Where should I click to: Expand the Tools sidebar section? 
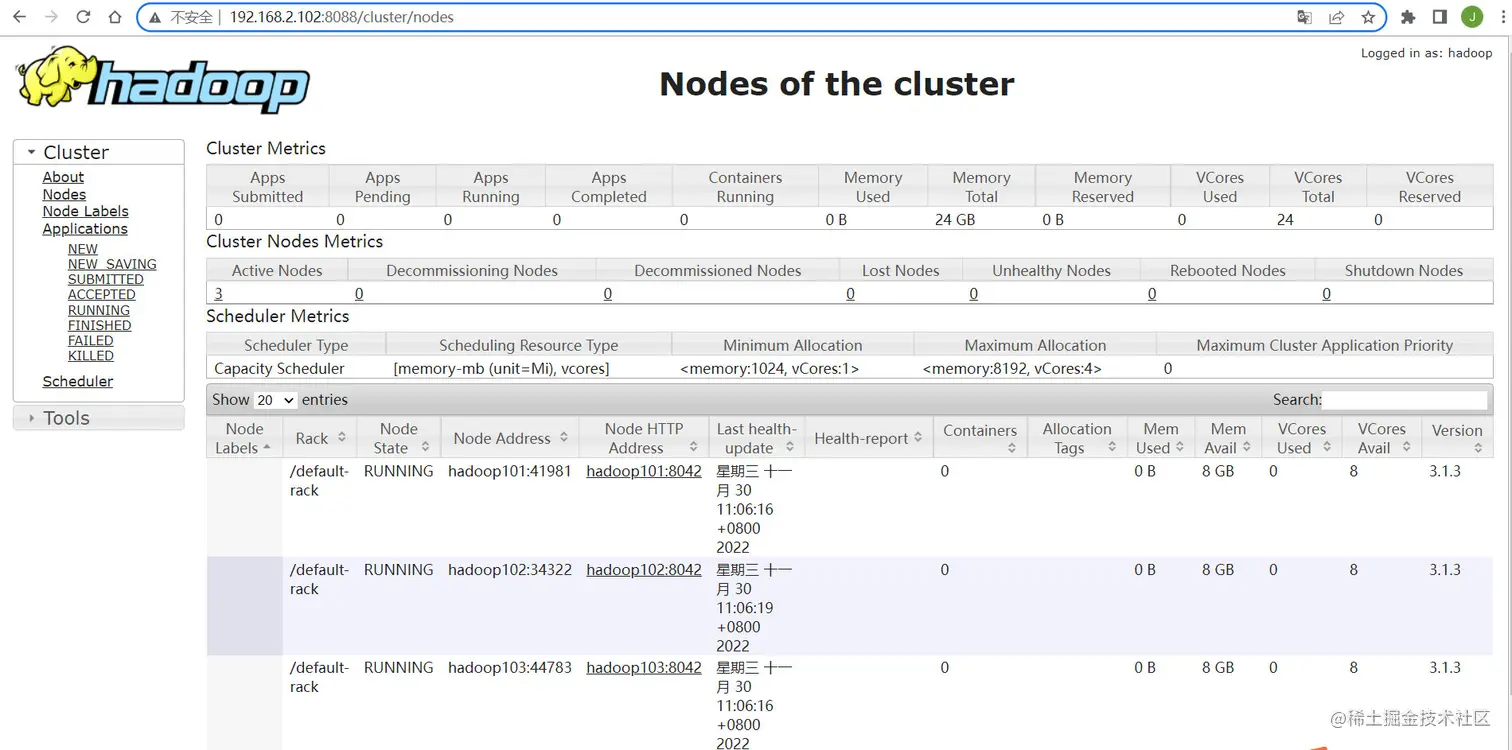(99, 418)
